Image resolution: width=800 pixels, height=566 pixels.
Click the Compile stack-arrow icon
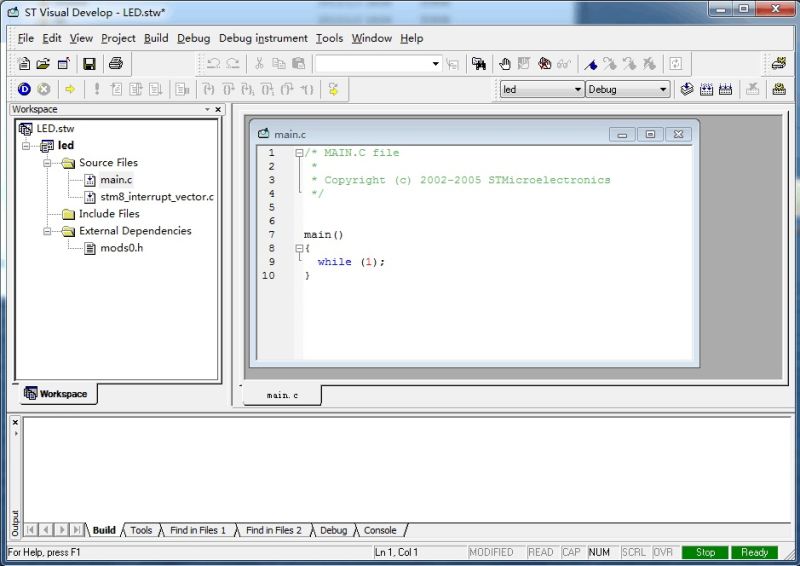coord(687,89)
